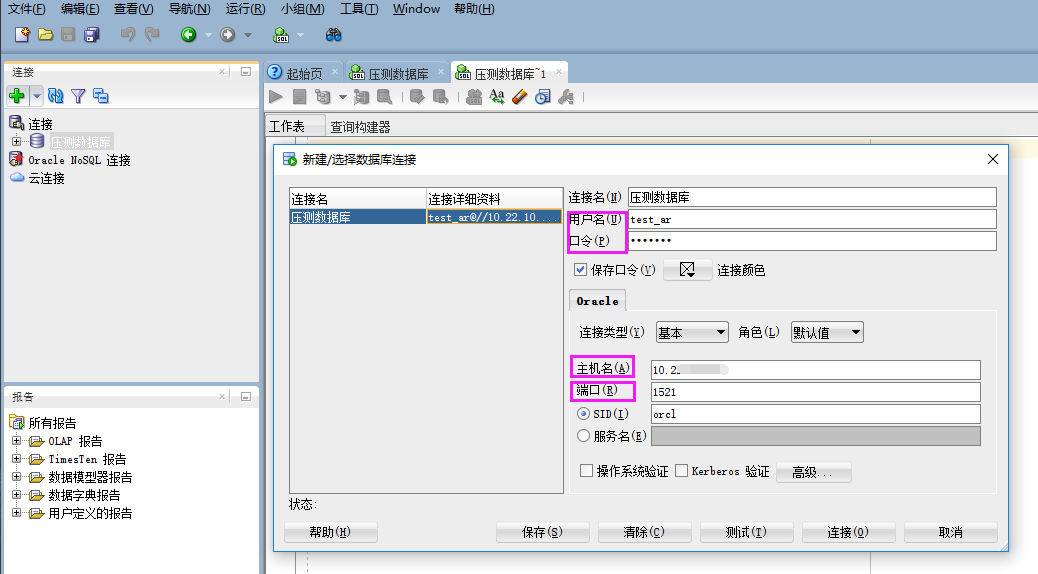Toggle the 保存口令 checkbox
Viewport: 1038px width, 574px height.
581,270
